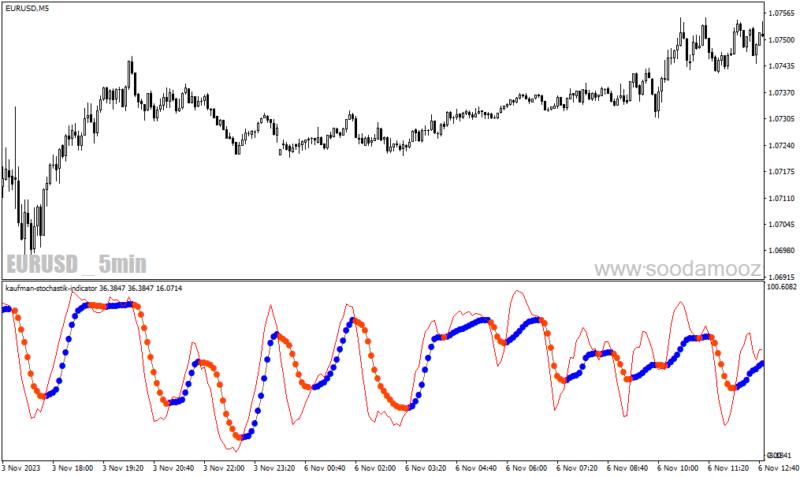Click the 1.06980 price axis label
Screen dimensions: 800x477
pos(782,250)
